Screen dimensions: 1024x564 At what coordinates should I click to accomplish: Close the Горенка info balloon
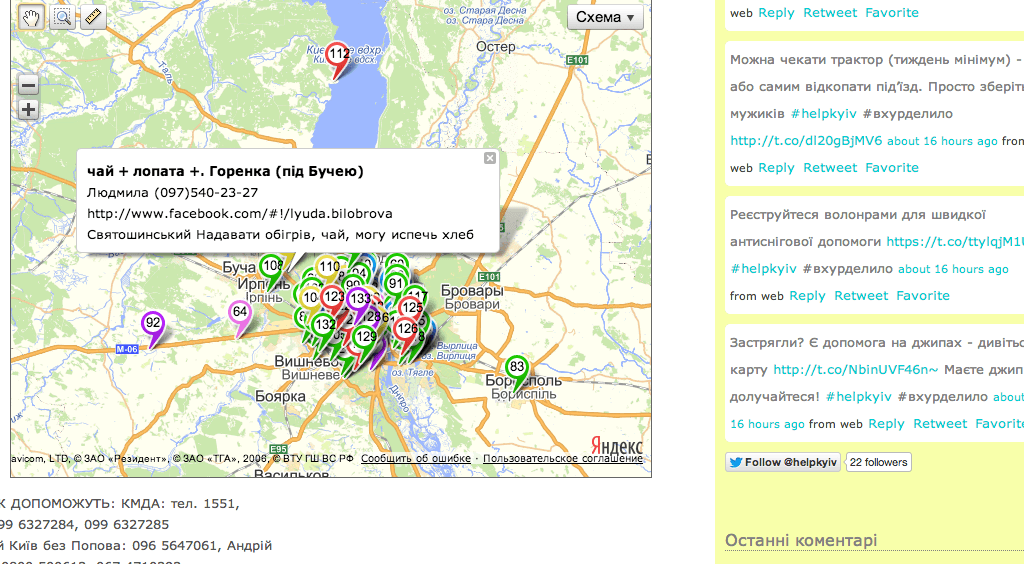coord(489,158)
